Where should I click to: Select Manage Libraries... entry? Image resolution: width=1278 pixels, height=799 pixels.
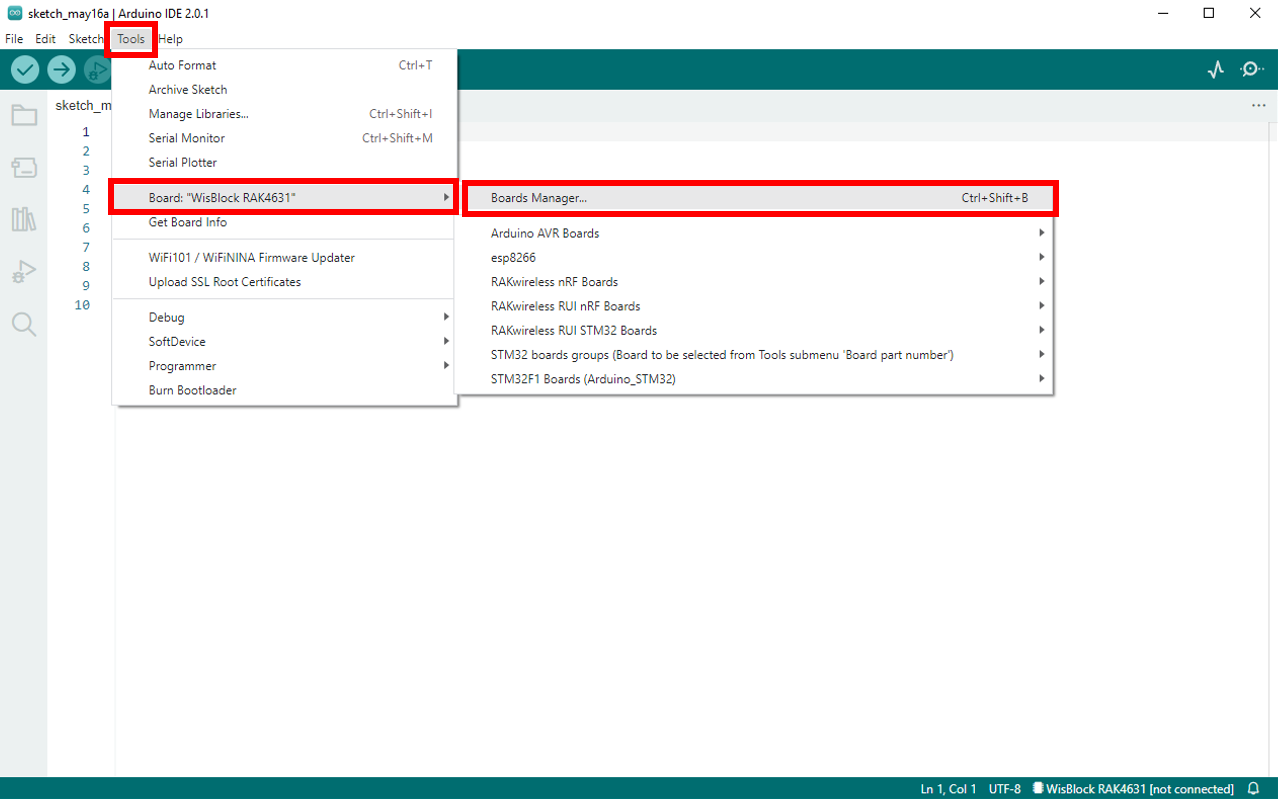click(285, 114)
